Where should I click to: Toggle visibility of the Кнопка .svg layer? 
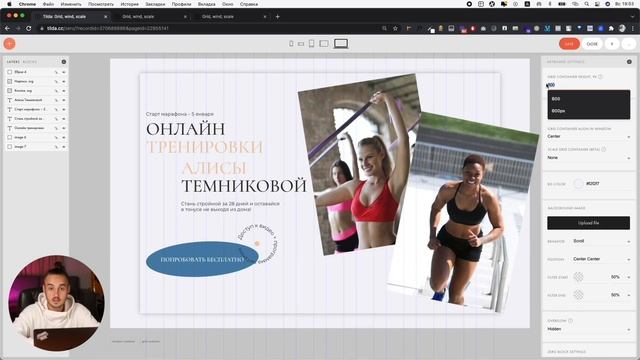click(x=64, y=91)
